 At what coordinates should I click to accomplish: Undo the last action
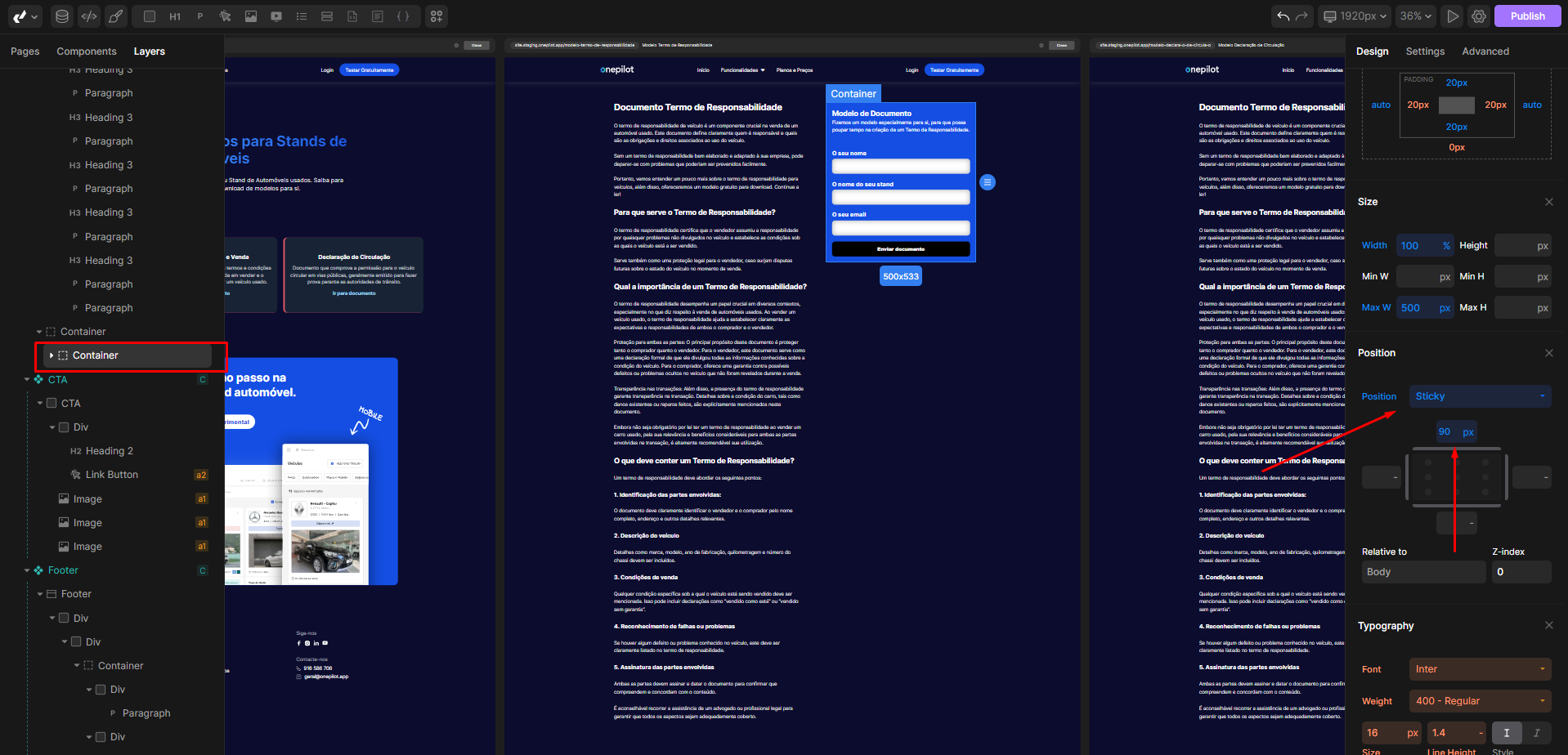point(1284,16)
